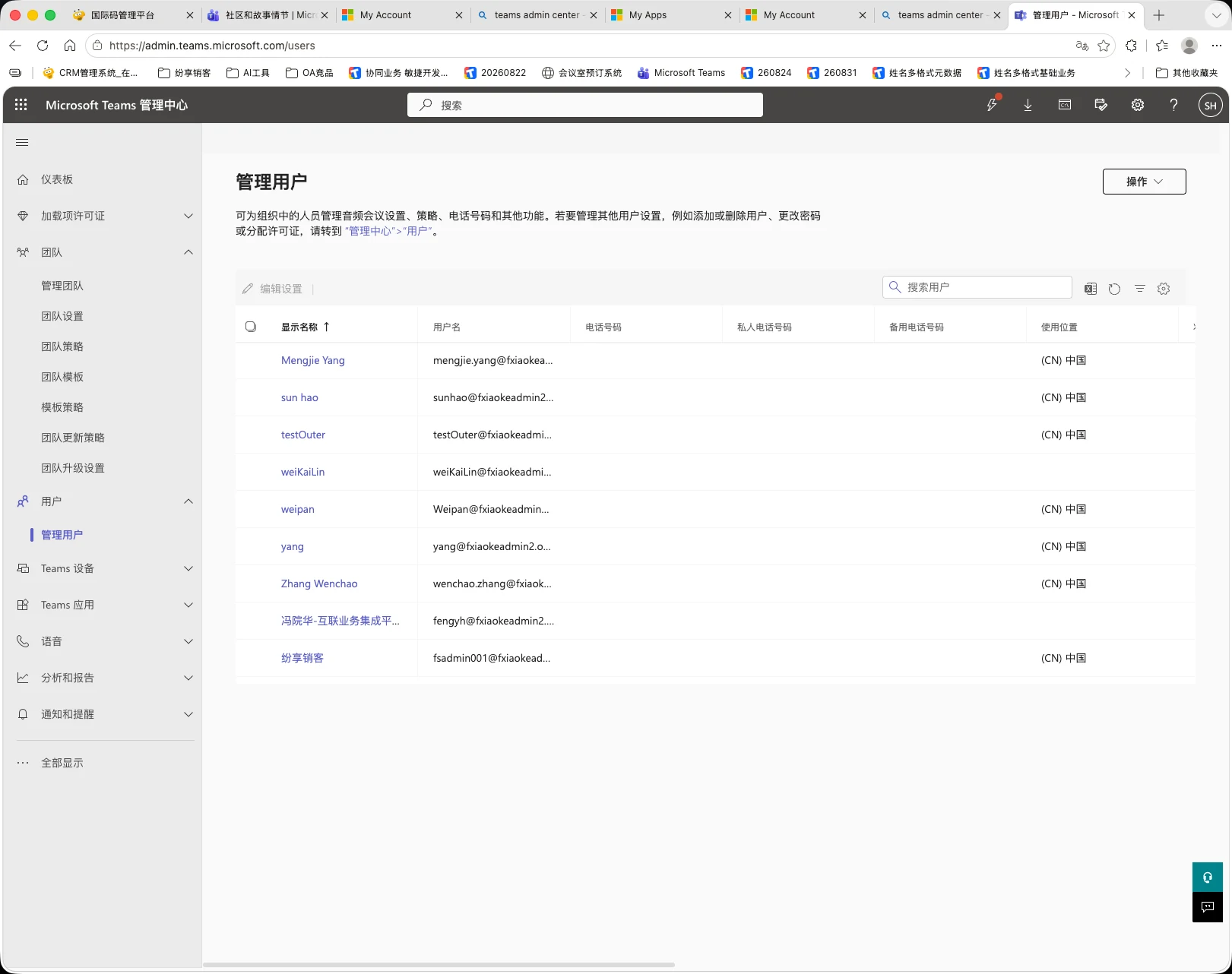Open 团队模板 in sidebar
Screen dimensions: 1232x974
point(62,377)
